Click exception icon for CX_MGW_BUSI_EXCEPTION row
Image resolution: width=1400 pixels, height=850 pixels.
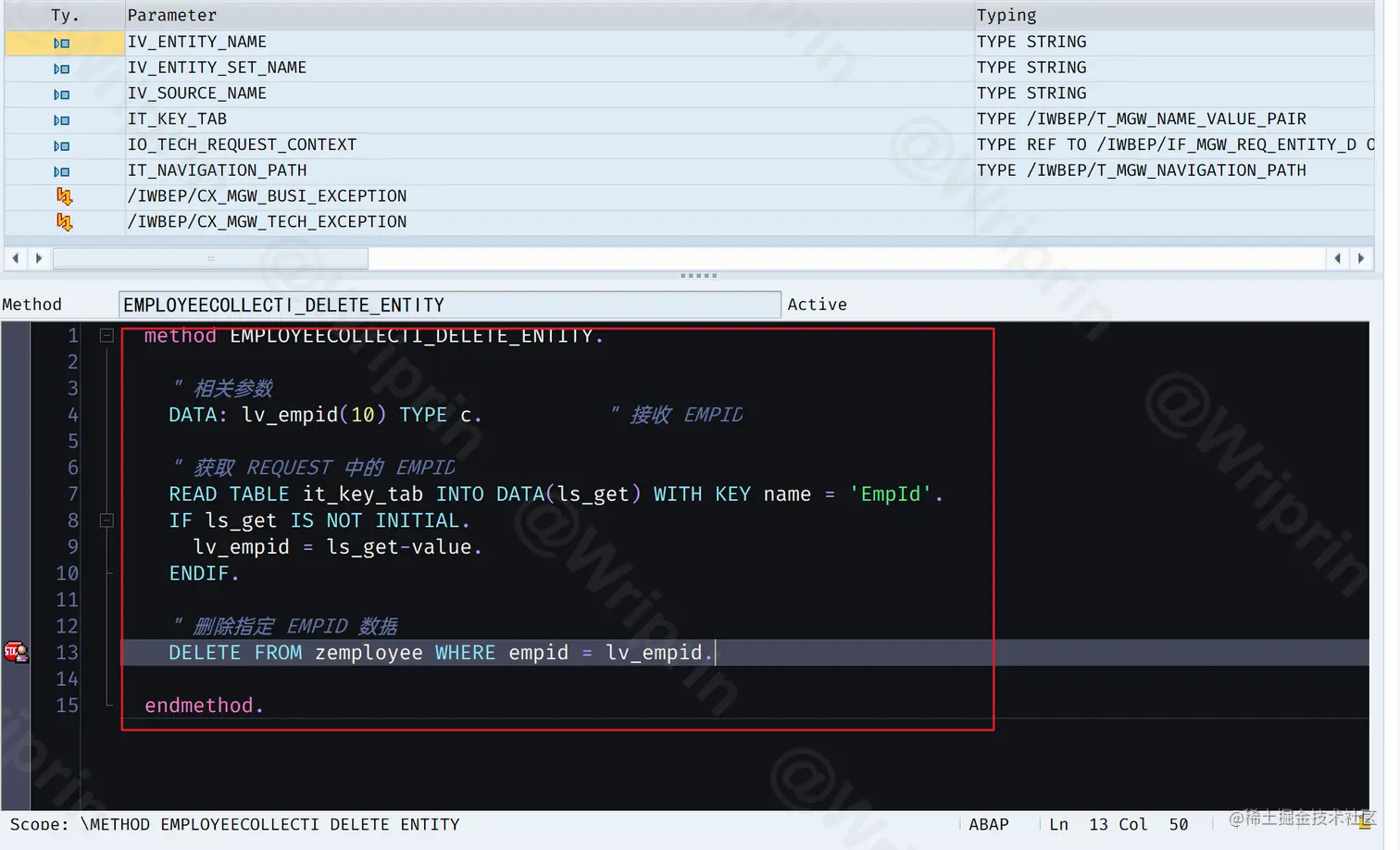pos(64,196)
